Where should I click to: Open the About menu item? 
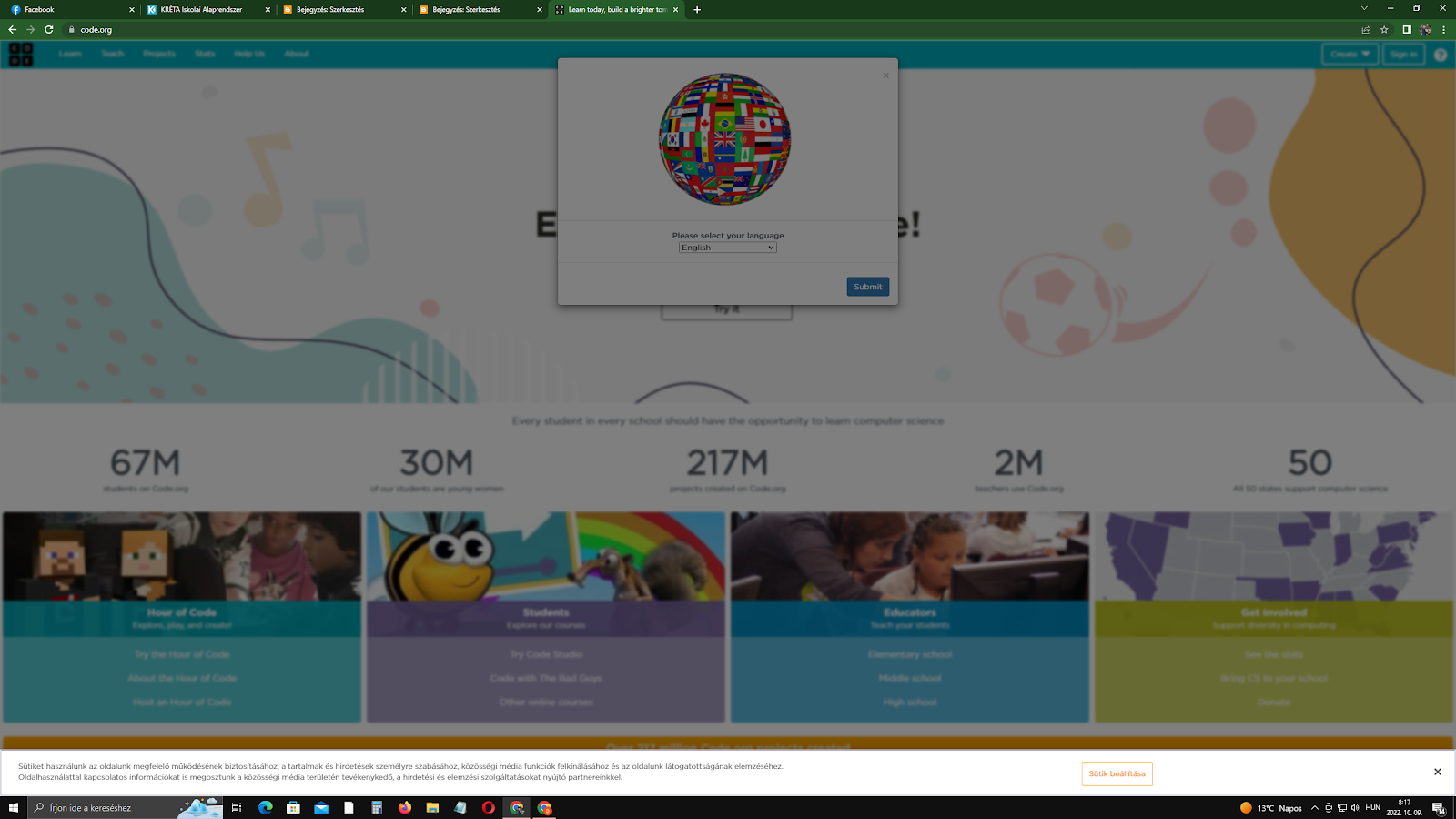pyautogui.click(x=297, y=54)
